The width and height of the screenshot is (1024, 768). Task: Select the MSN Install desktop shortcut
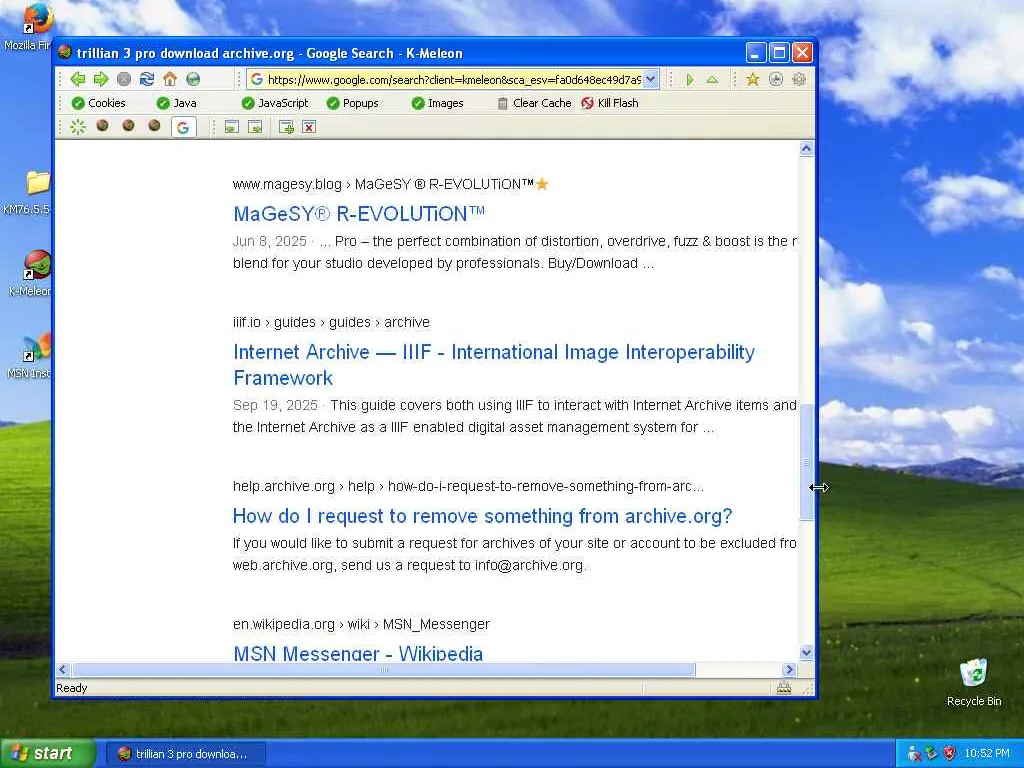(x=29, y=356)
